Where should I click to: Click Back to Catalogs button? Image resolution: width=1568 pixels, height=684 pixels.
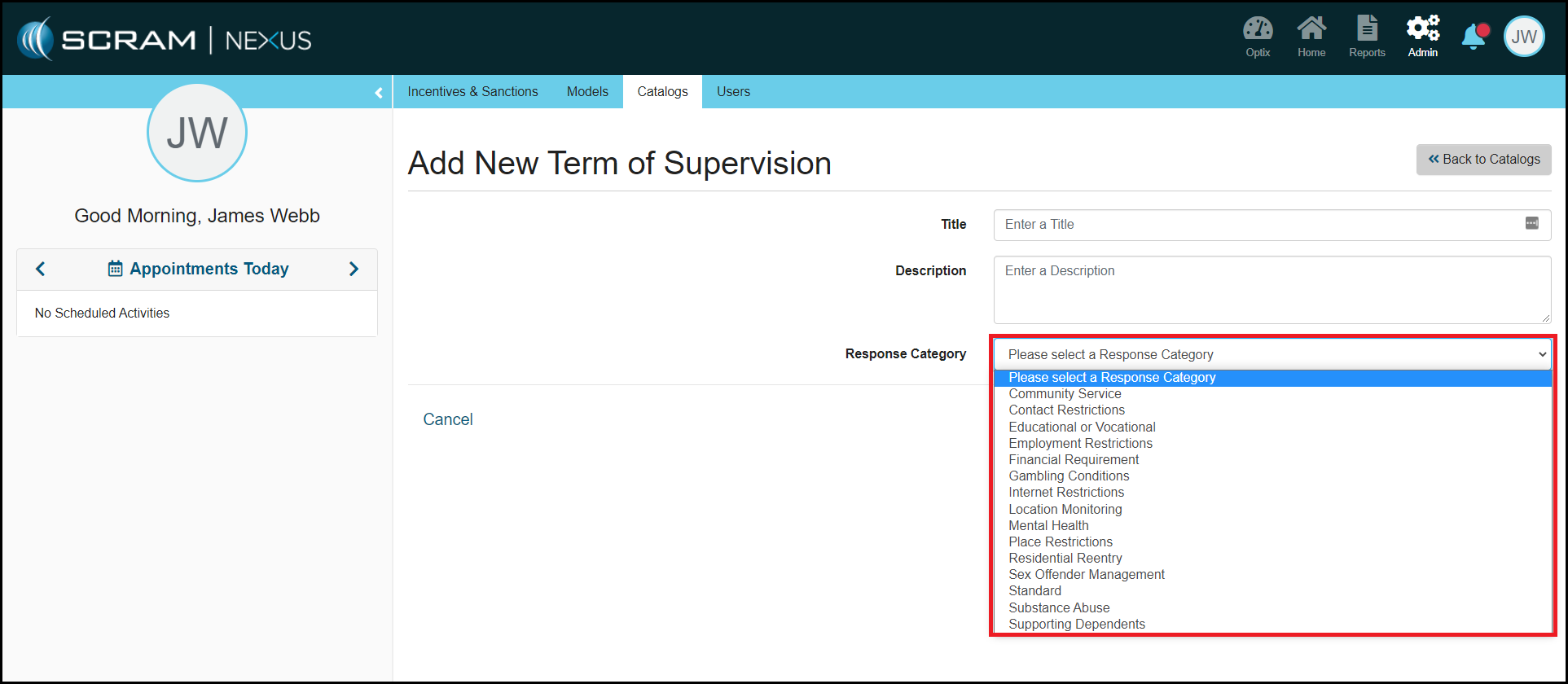click(1483, 160)
